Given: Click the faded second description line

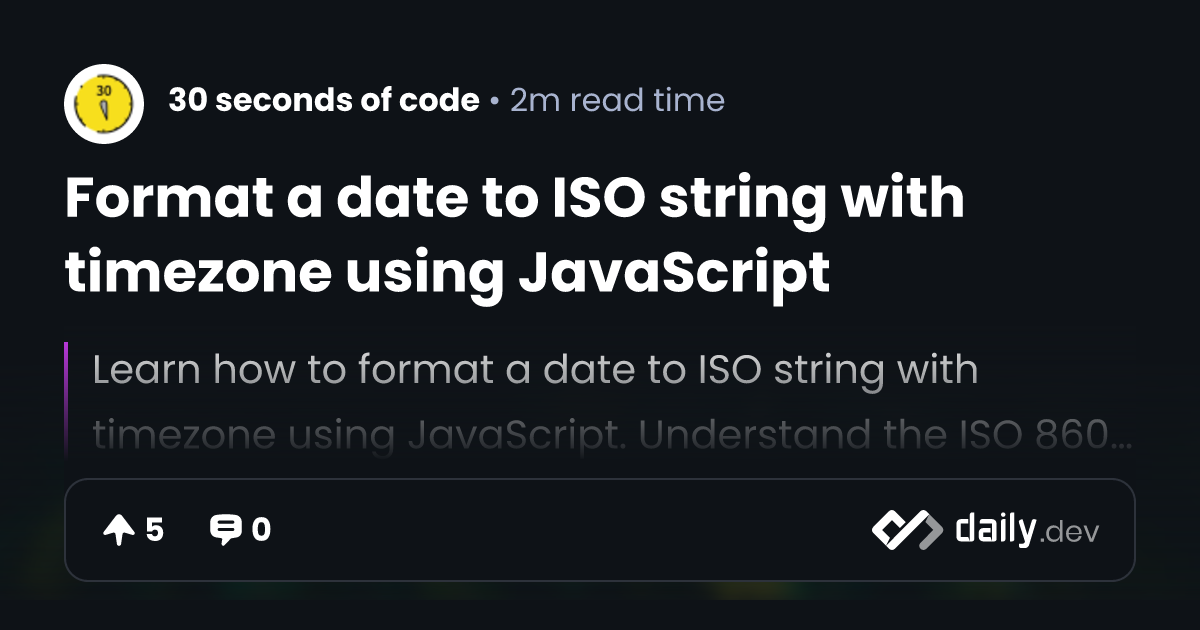Looking at the screenshot, I should [612, 436].
